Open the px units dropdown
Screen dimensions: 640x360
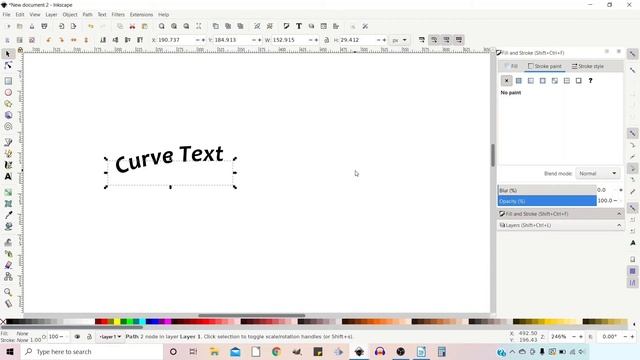point(399,40)
